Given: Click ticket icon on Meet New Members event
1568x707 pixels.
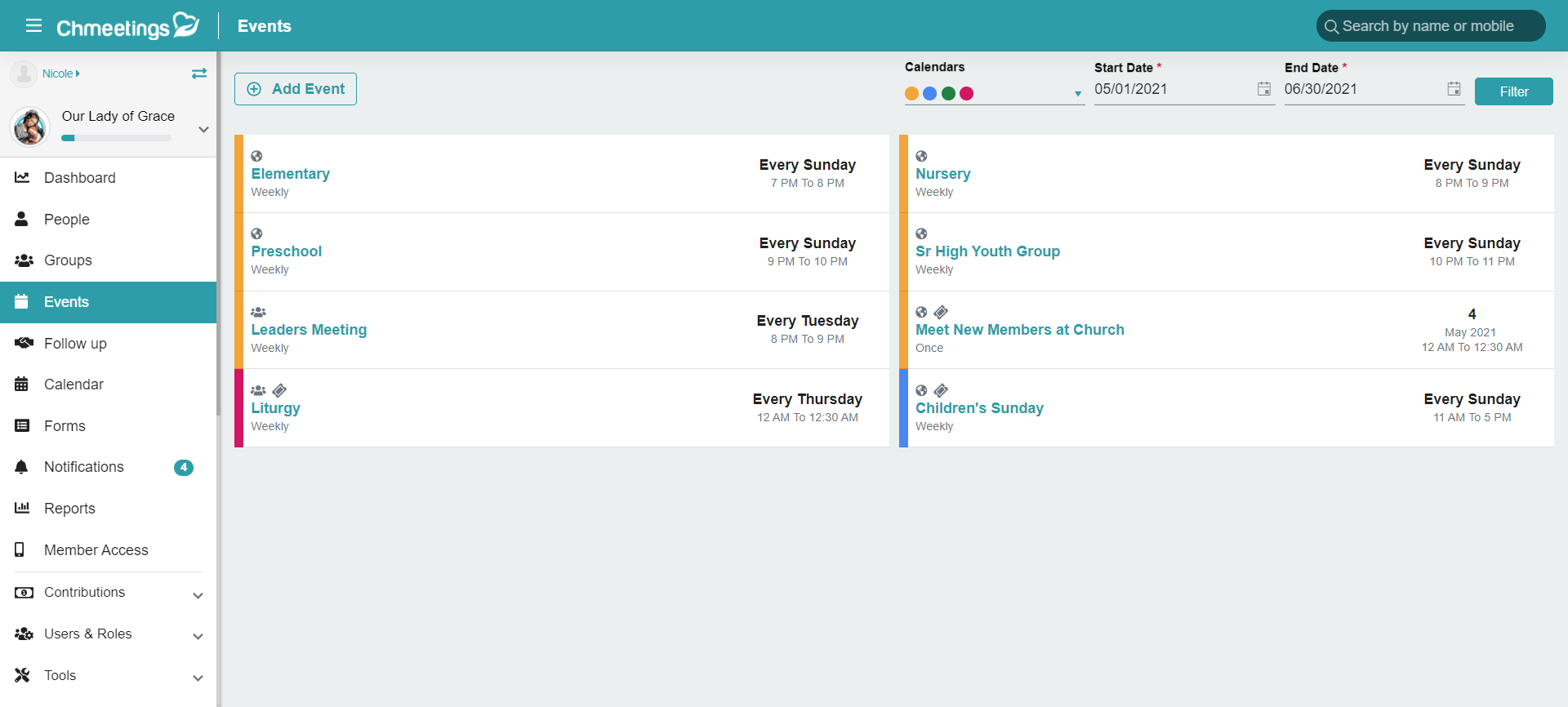Looking at the screenshot, I should point(941,312).
